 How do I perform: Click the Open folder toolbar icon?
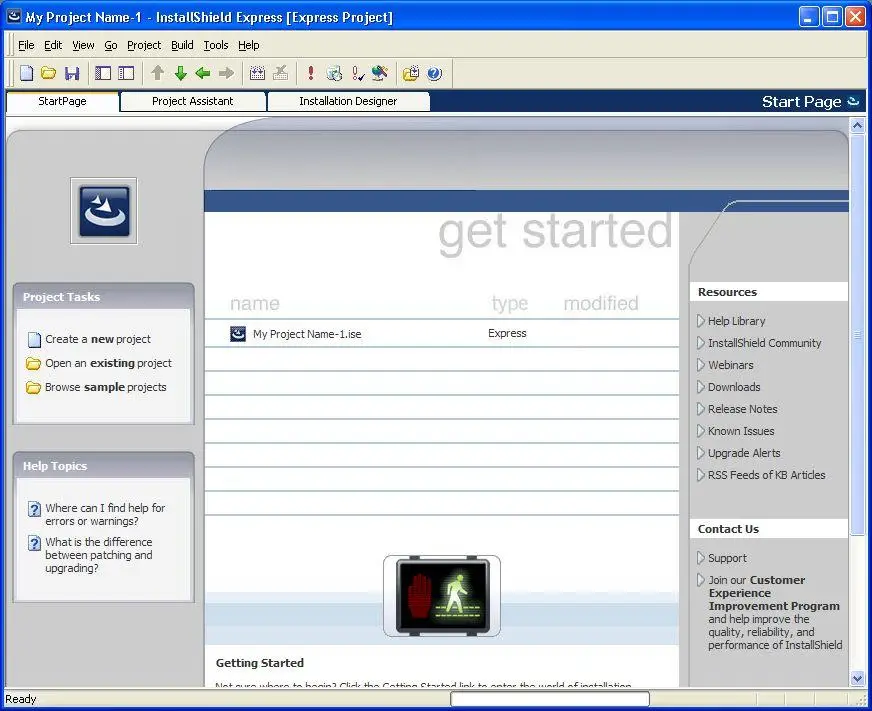(x=49, y=73)
